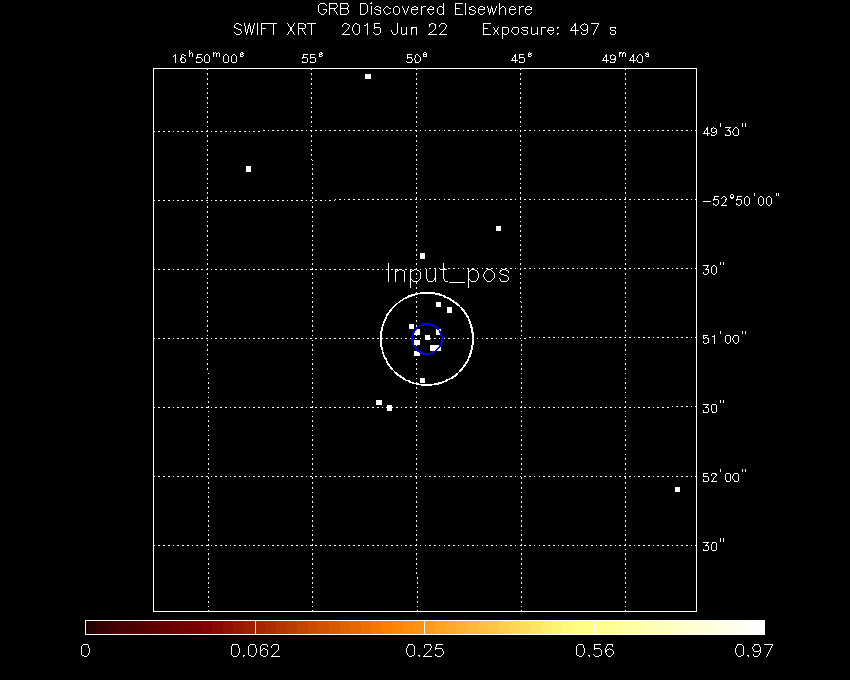
Task: Click the lone white dot in the upper-left area
Action: point(248,169)
